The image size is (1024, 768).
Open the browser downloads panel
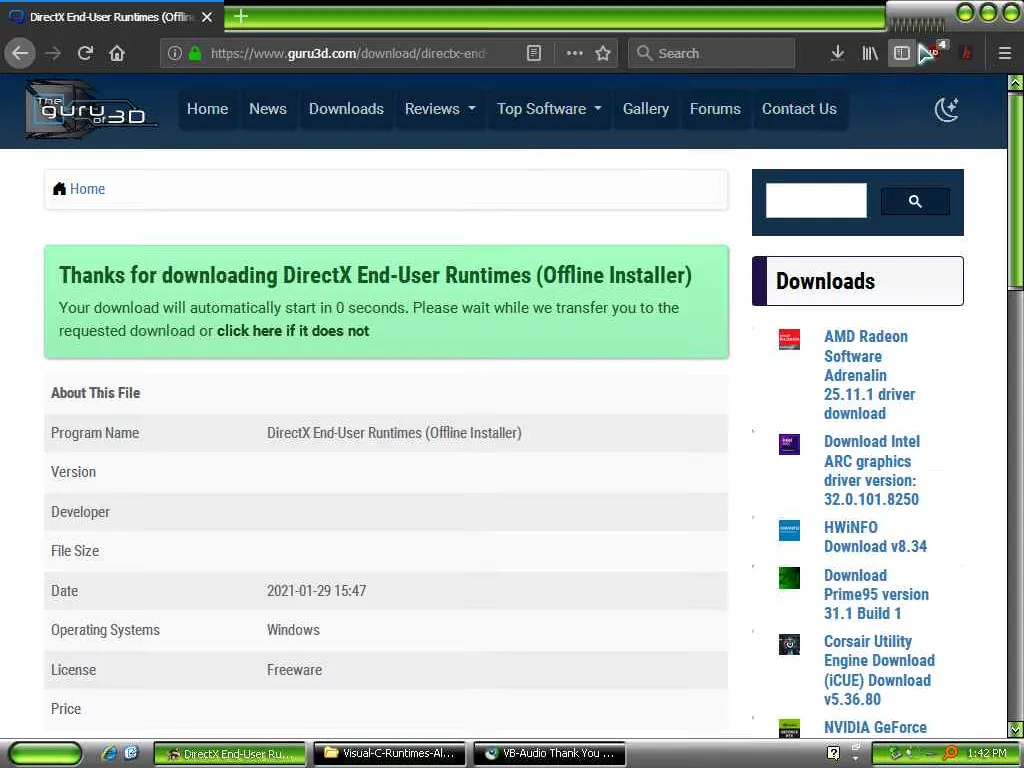pos(837,53)
